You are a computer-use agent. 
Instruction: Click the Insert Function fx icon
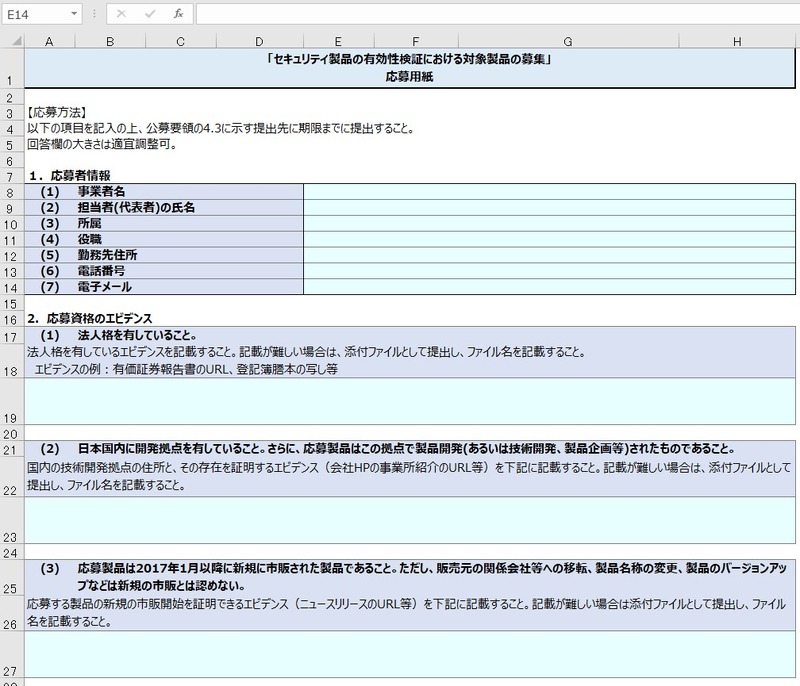point(178,14)
